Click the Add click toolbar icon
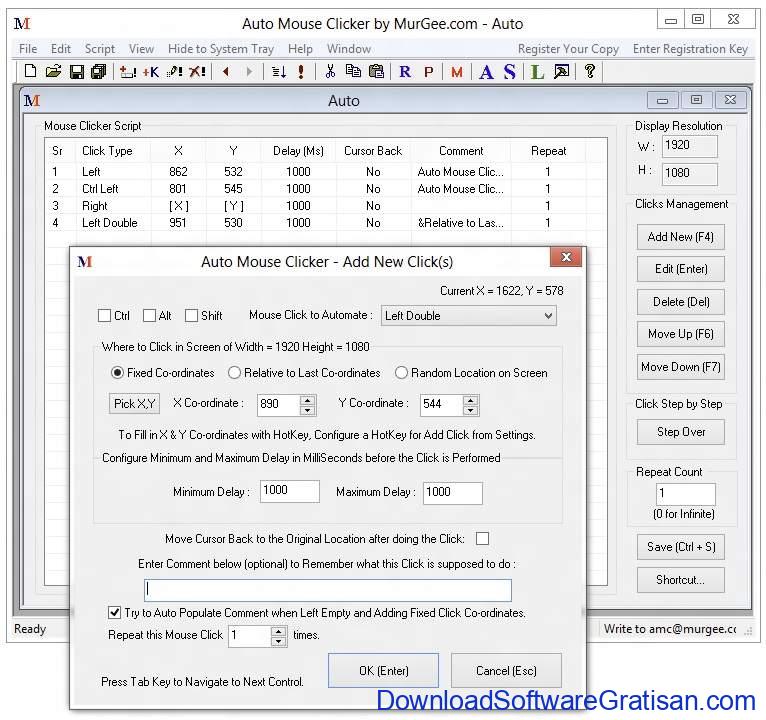This screenshot has height=720, width=766. [128, 72]
